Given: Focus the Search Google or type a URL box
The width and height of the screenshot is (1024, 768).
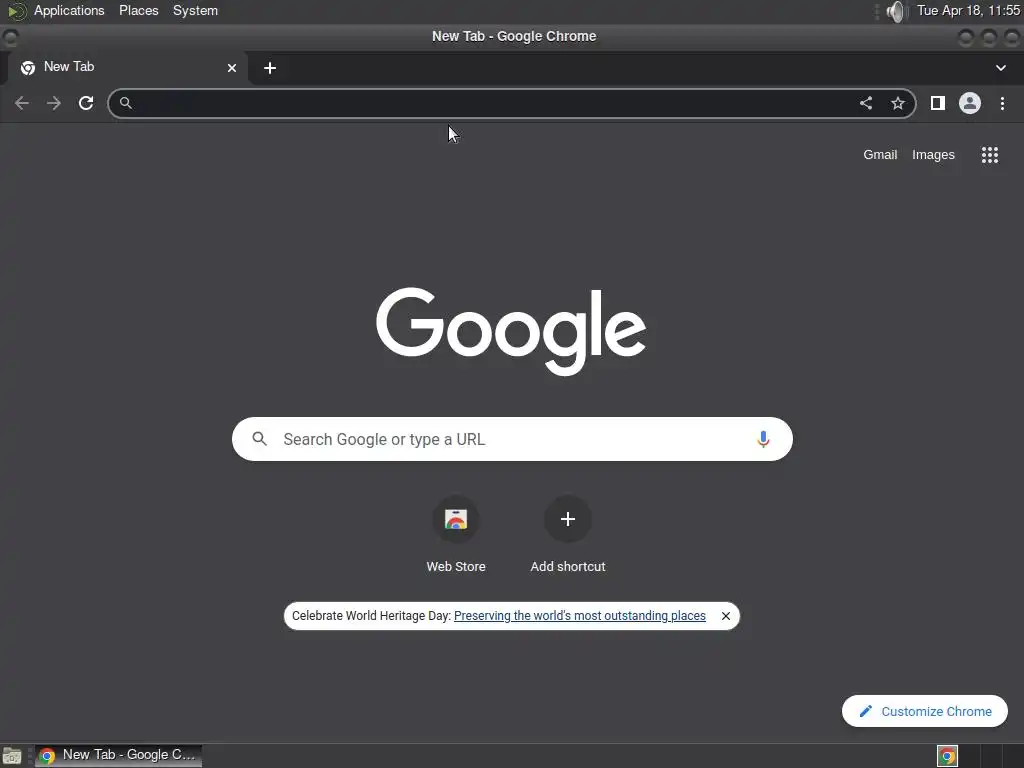Looking at the screenshot, I should coord(512,439).
